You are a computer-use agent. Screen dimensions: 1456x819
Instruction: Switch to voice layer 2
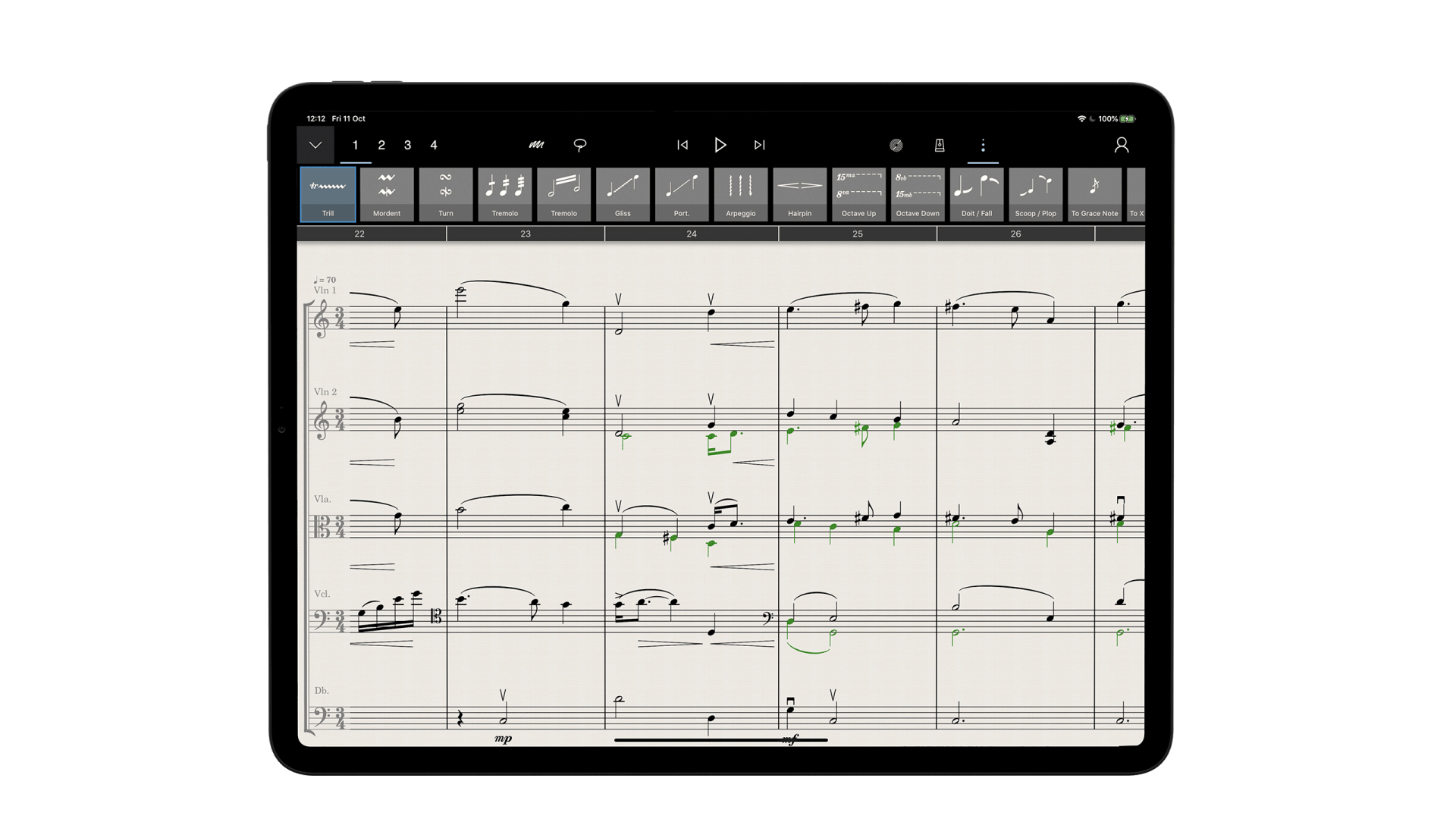point(381,145)
